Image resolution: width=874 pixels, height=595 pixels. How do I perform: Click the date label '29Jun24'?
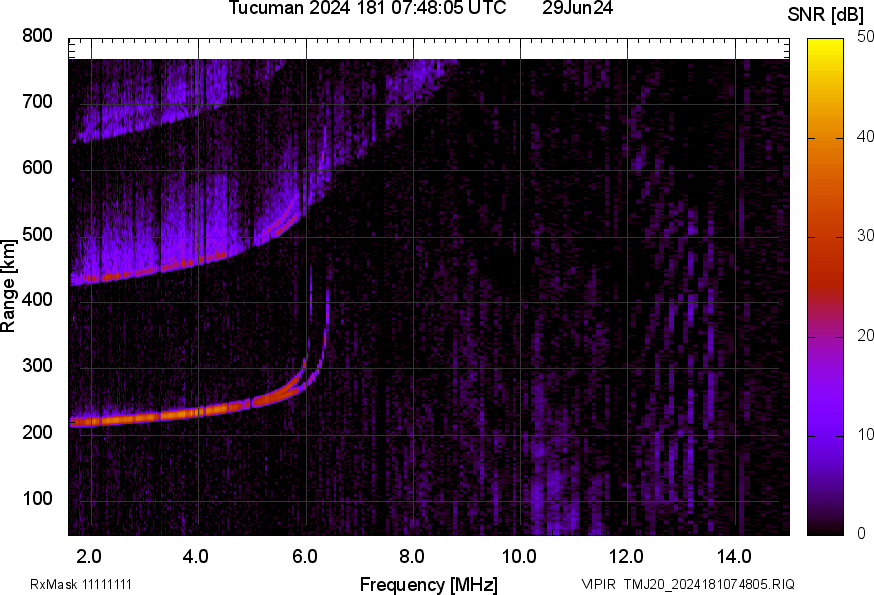(577, 8)
